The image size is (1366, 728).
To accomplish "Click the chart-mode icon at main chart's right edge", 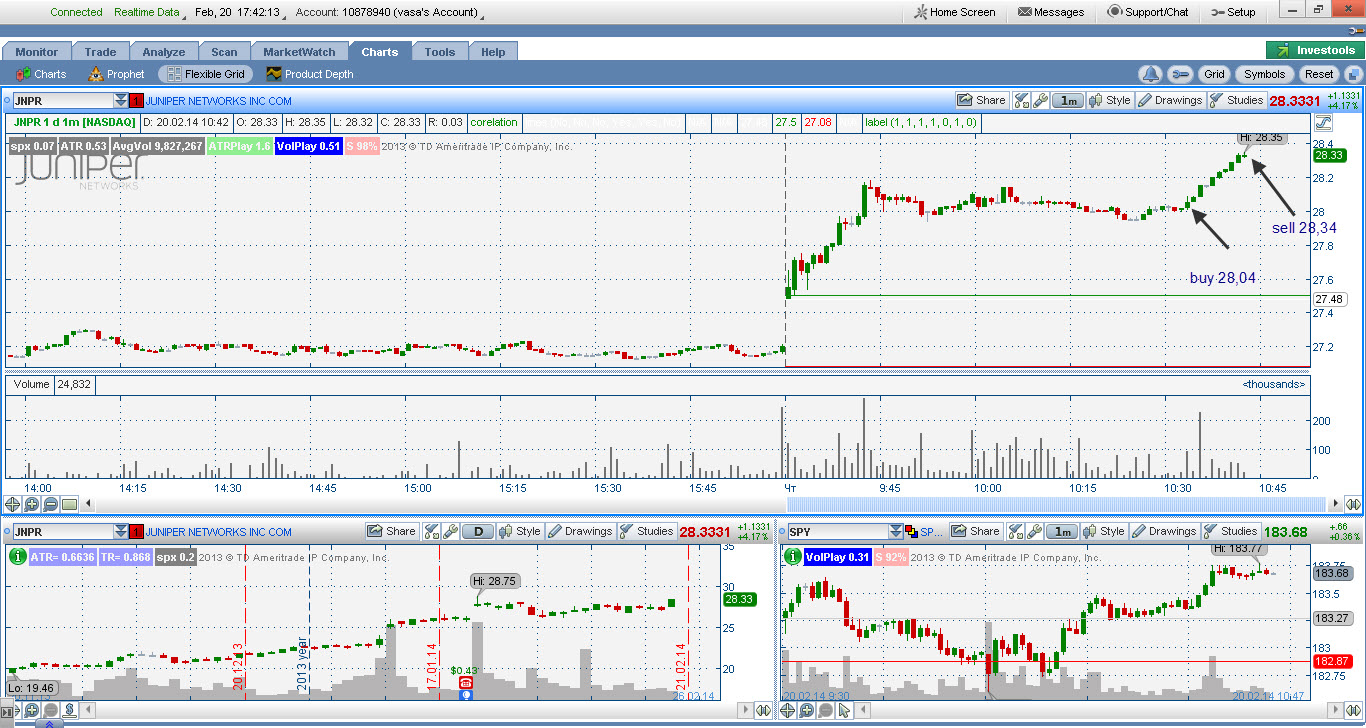I will point(1324,123).
